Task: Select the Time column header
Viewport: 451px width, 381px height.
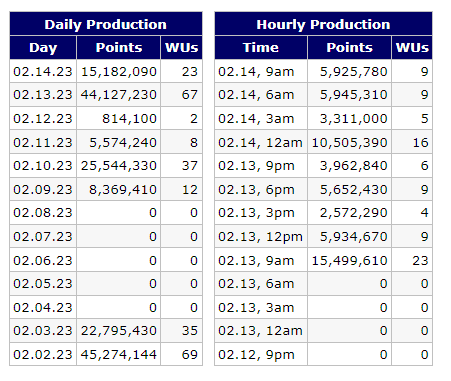Action: 261,48
